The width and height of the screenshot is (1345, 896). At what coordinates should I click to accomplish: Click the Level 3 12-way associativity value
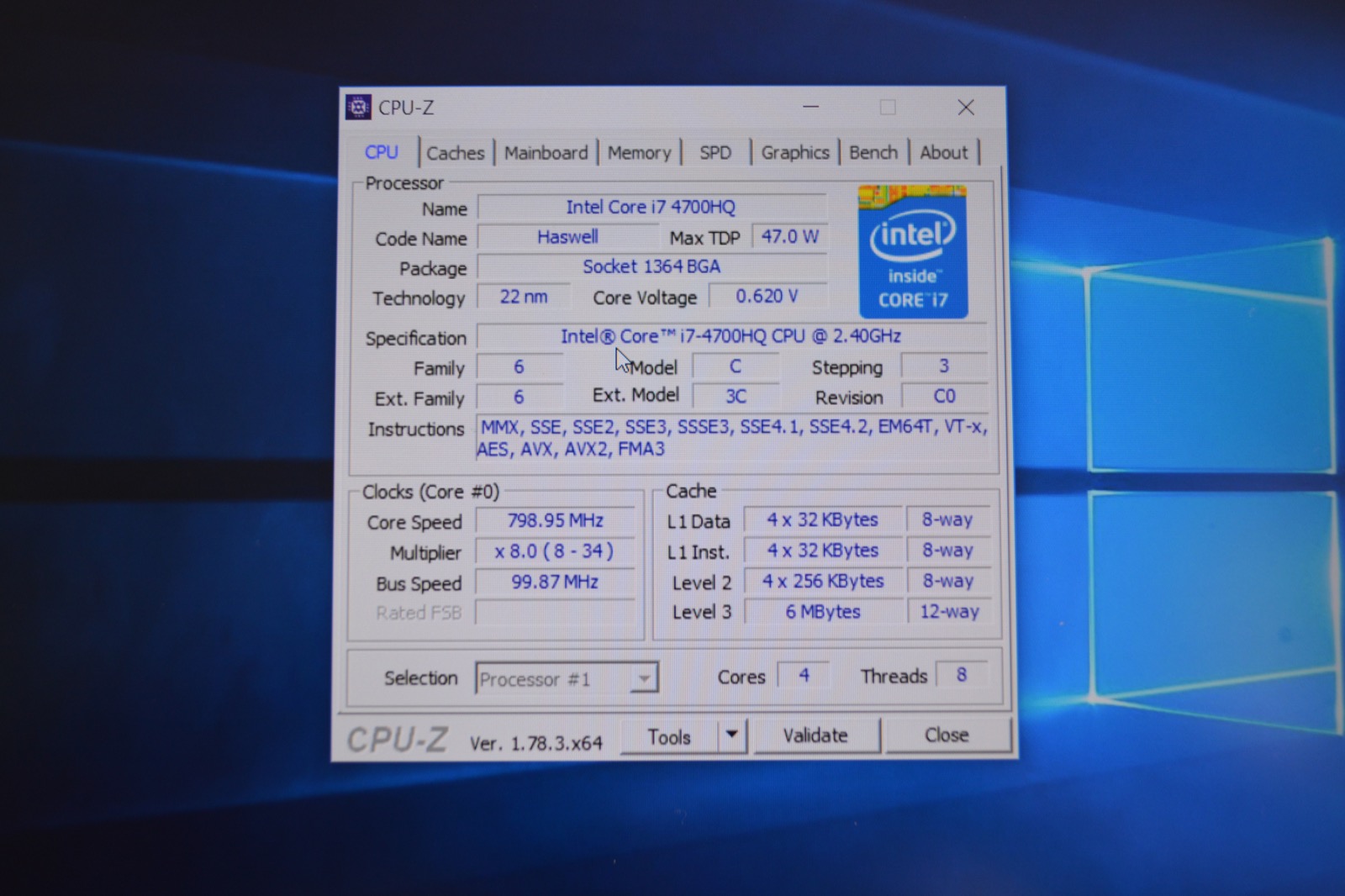click(x=949, y=611)
